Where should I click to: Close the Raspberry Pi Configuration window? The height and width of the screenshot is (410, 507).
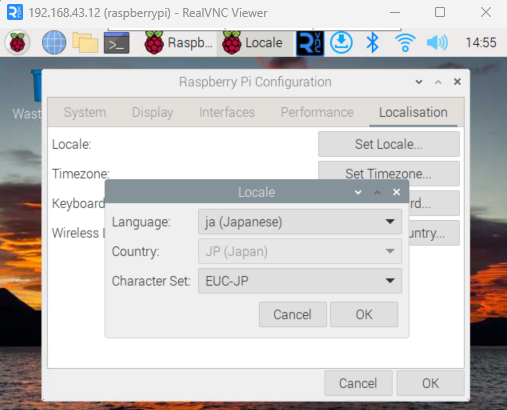(x=457, y=82)
